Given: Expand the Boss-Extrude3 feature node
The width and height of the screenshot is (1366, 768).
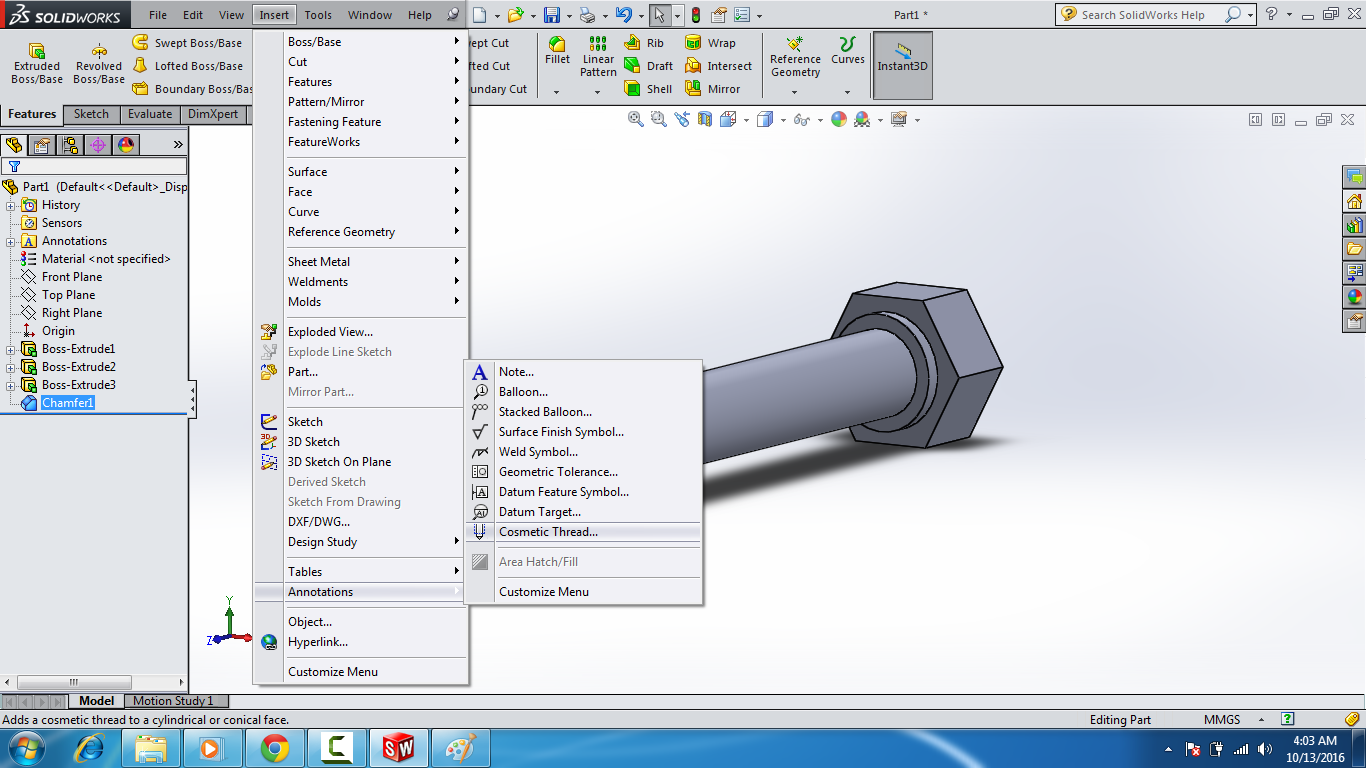Looking at the screenshot, I should [11, 385].
